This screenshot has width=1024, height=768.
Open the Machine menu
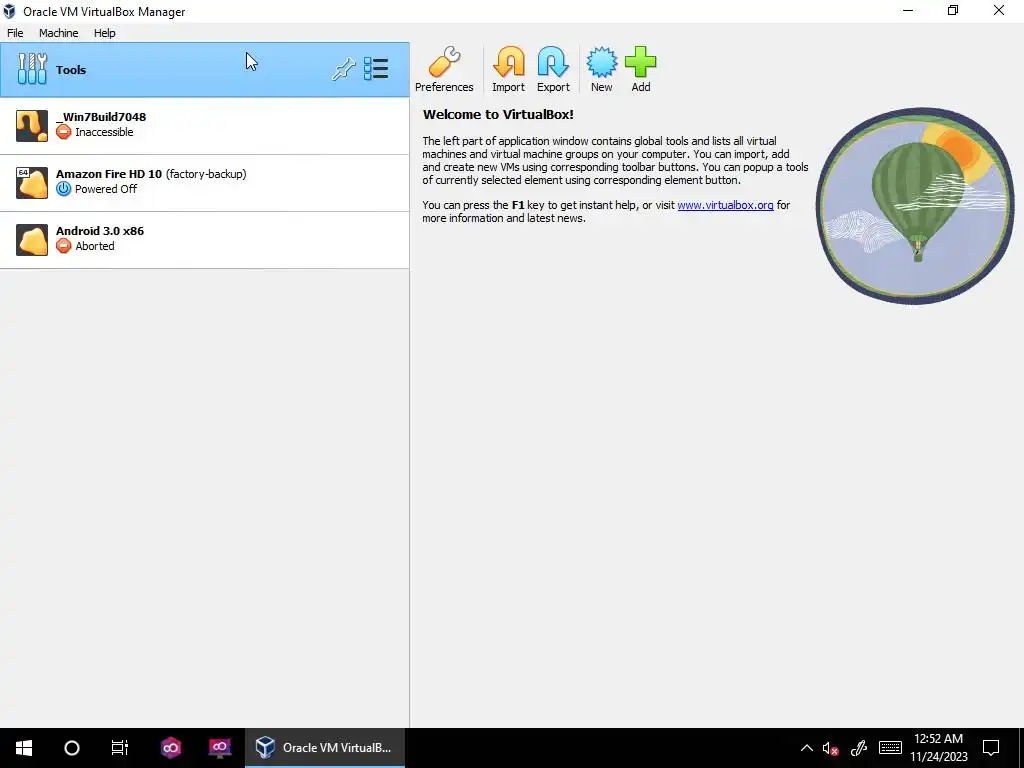click(x=59, y=33)
